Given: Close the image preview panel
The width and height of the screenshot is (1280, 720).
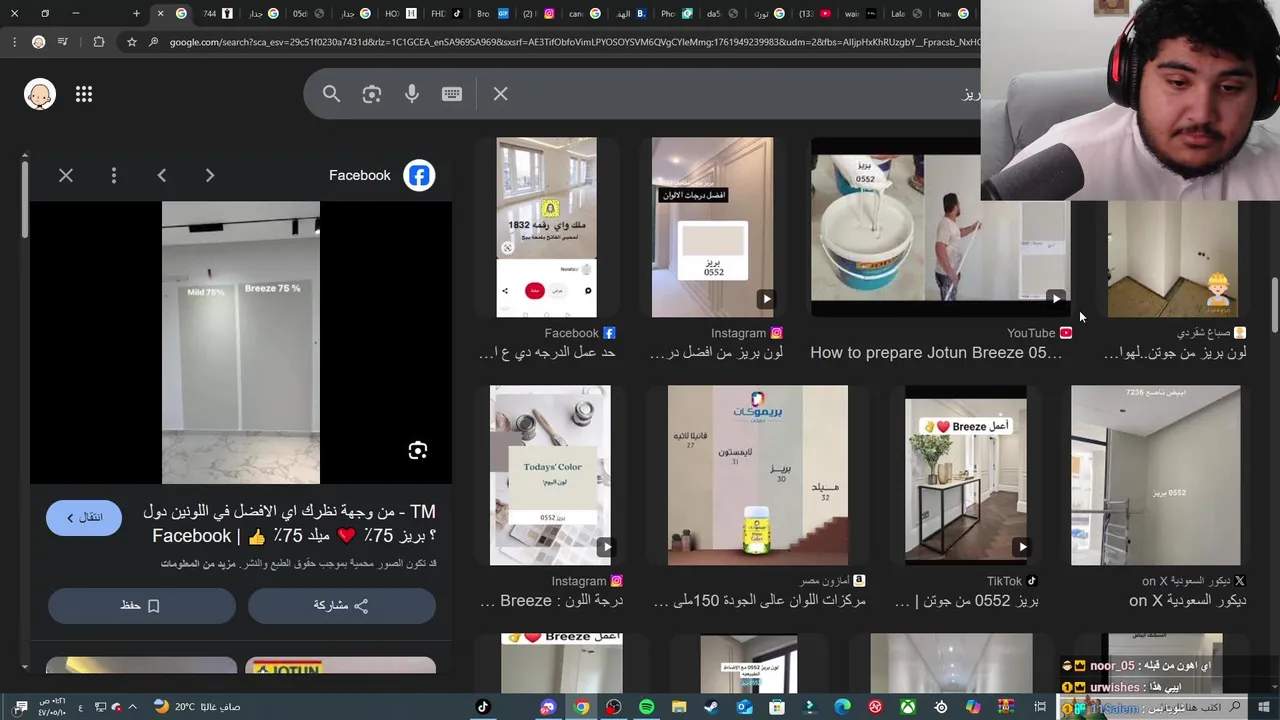Looking at the screenshot, I should [x=66, y=175].
